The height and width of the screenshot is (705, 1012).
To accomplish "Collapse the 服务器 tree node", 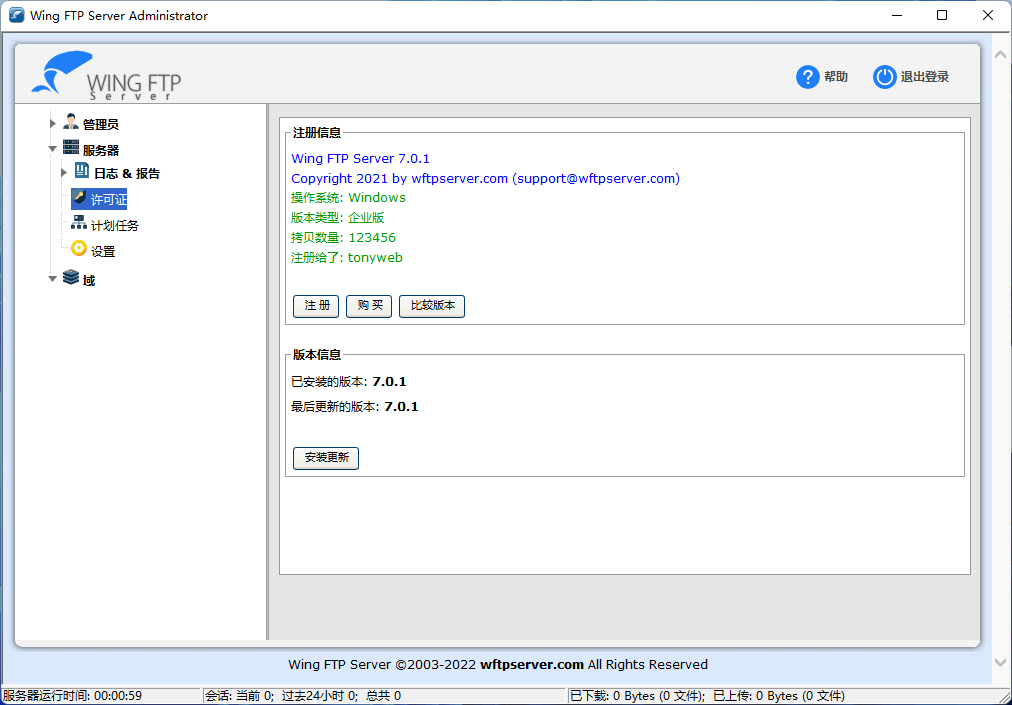I will pyautogui.click(x=53, y=147).
